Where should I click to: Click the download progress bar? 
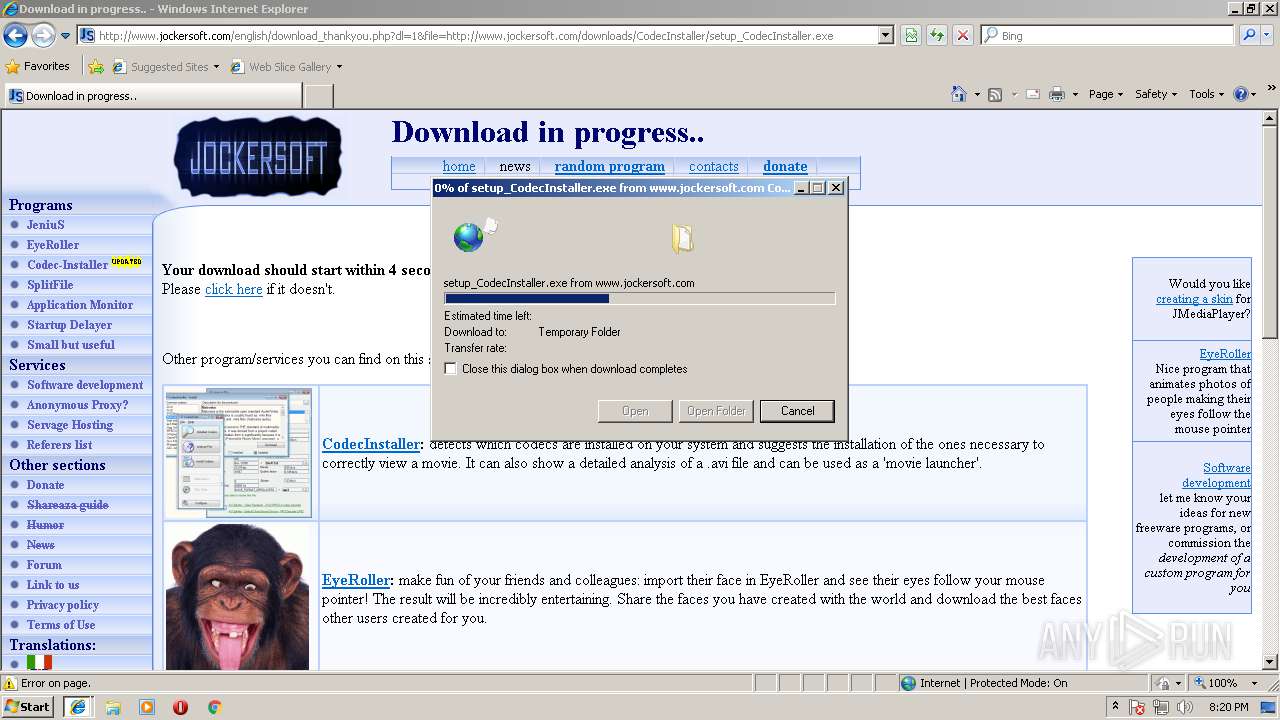(639, 298)
